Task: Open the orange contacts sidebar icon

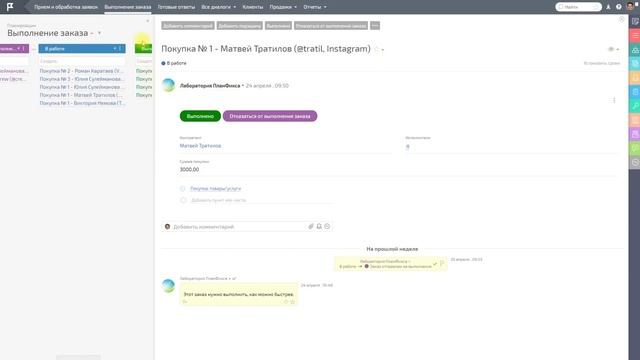Action: pyautogui.click(x=635, y=78)
